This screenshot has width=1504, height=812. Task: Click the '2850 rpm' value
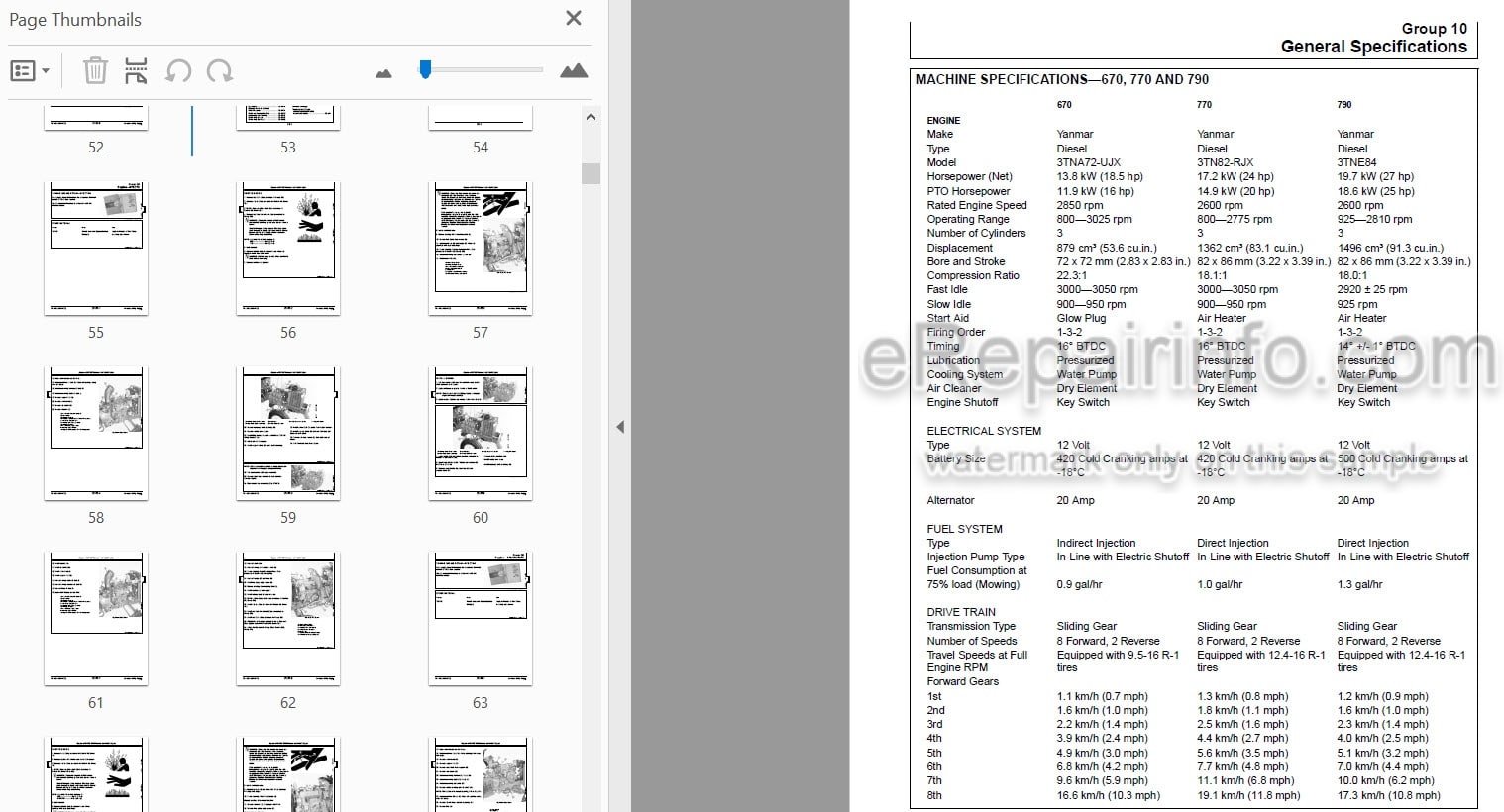1080,205
